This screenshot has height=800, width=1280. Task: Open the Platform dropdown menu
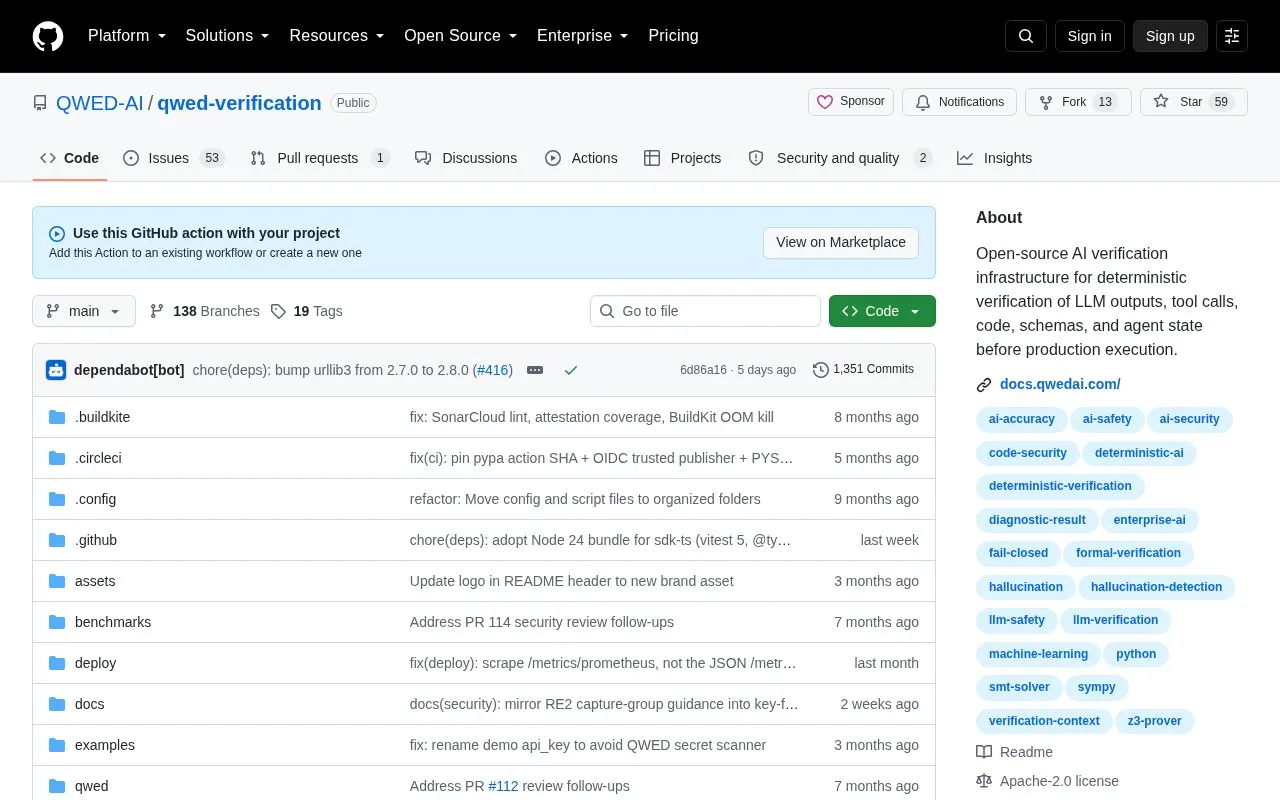[127, 36]
